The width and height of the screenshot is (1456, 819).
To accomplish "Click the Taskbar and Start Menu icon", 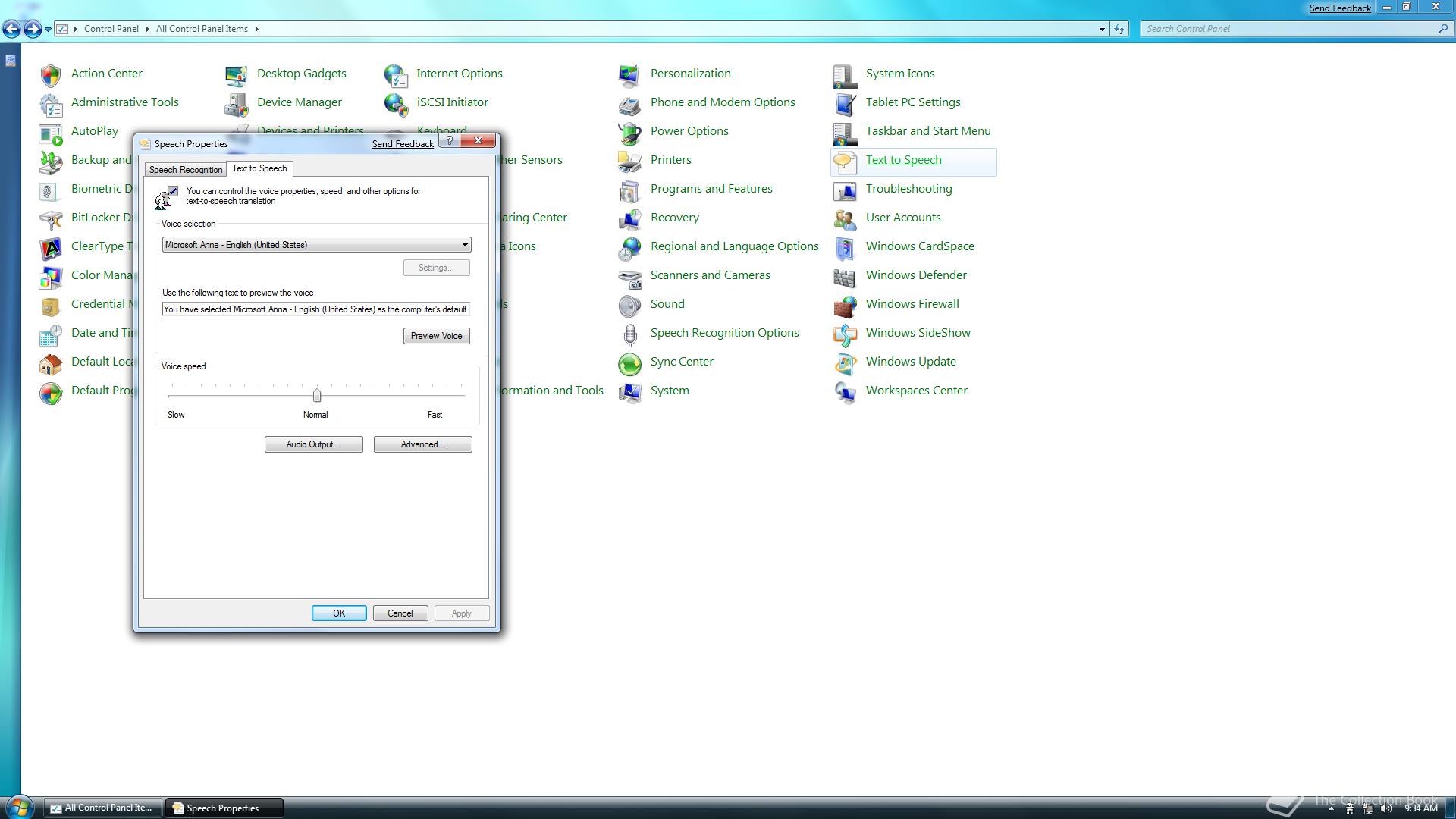I will pyautogui.click(x=846, y=133).
